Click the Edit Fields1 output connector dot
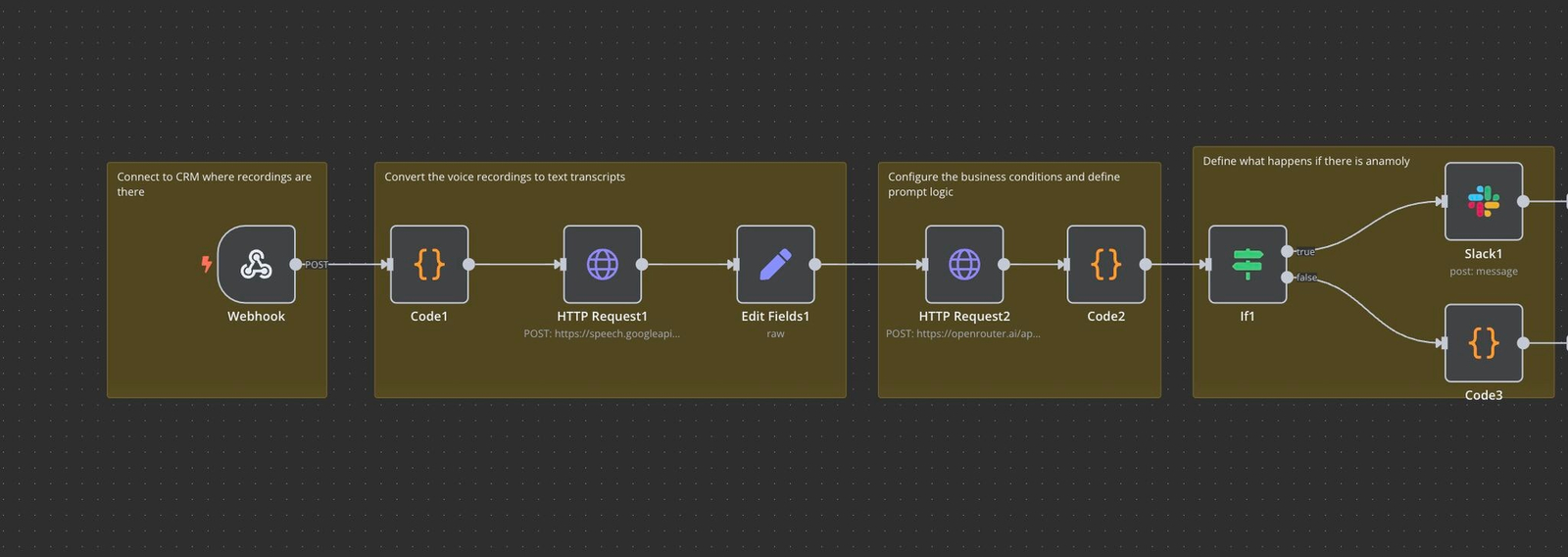The width and height of the screenshot is (1568, 557). [814, 264]
